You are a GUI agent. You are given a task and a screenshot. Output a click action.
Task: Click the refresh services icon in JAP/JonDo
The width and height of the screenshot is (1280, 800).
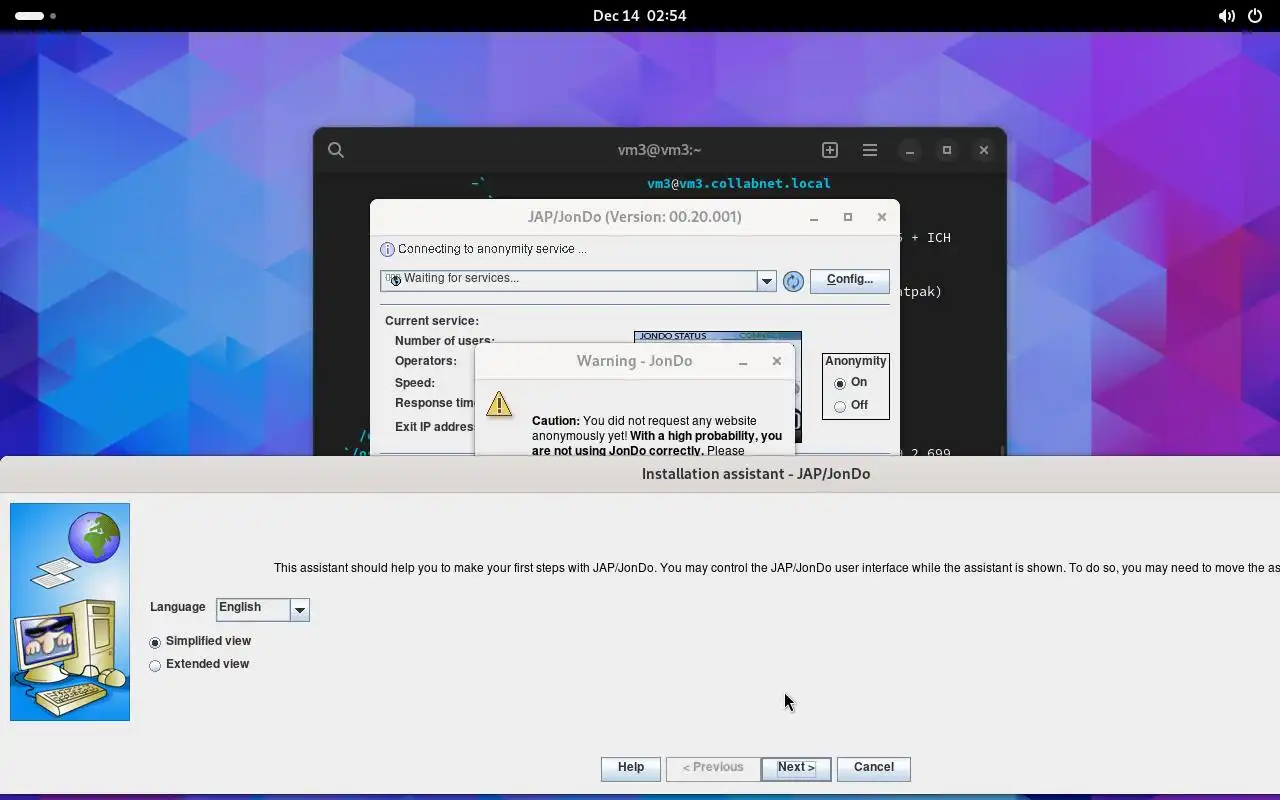tap(793, 281)
